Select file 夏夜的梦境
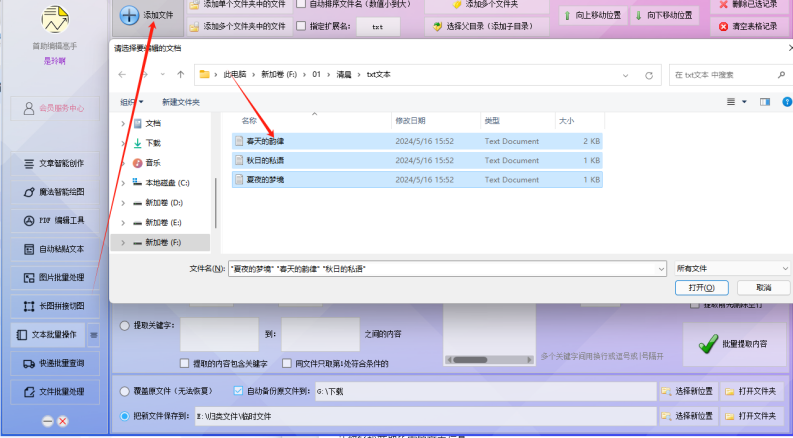 click(417, 180)
